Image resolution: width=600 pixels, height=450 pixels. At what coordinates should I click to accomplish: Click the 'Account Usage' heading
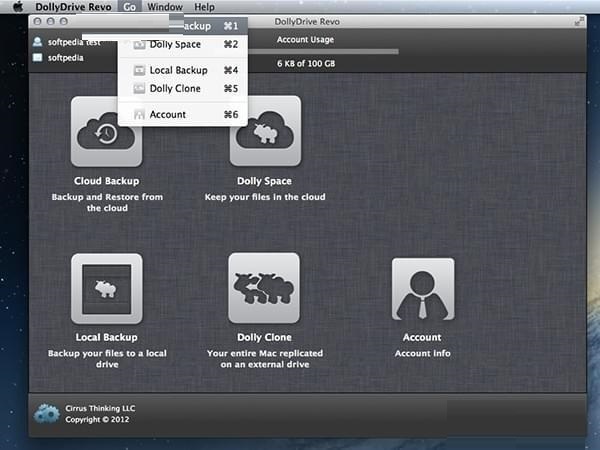tap(305, 40)
